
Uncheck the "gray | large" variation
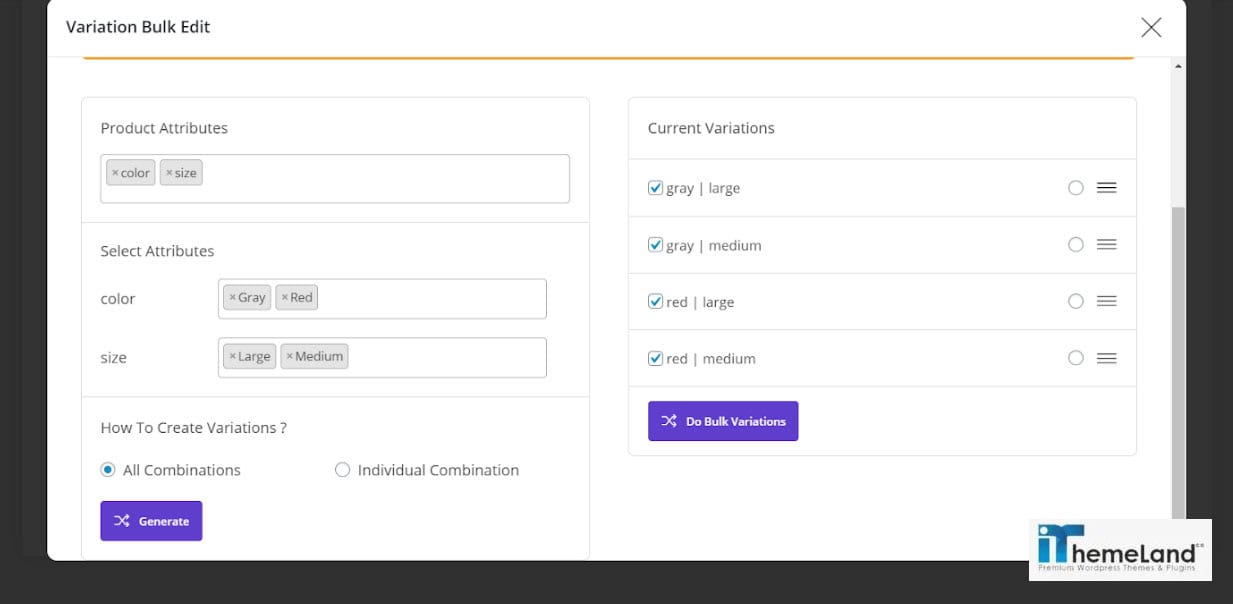click(655, 187)
